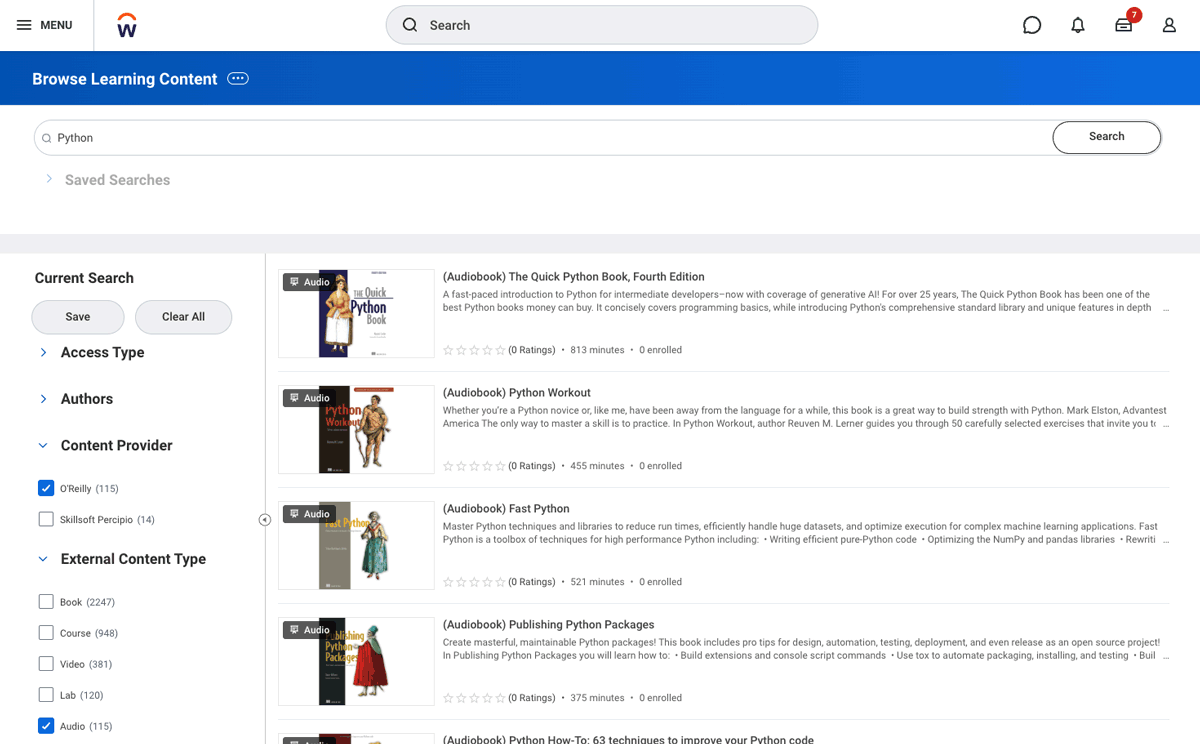Click star rating of Publishing Python Packages

pyautogui.click(x=474, y=698)
